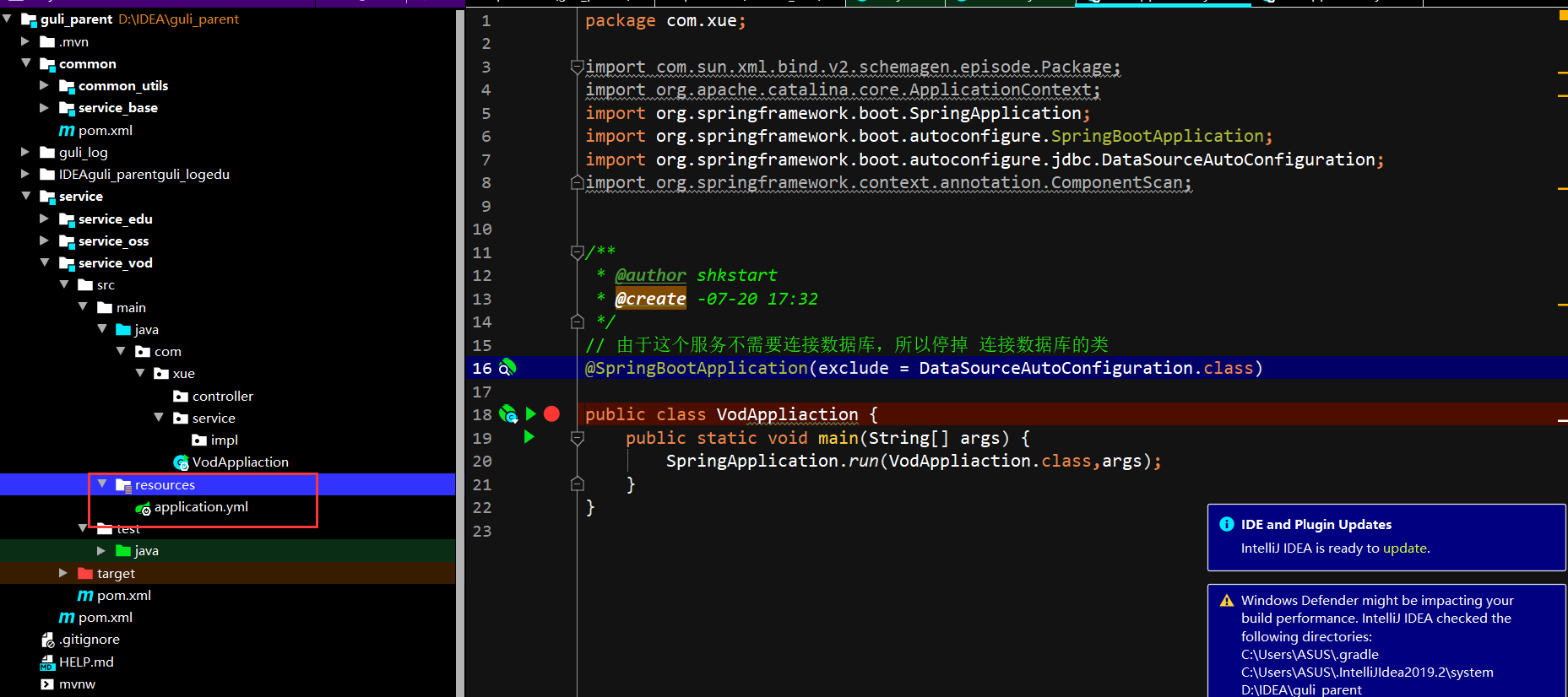Screen dimensions: 1568x697
Task: Click the Windows Defender warning notification
Action: pos(1386,641)
